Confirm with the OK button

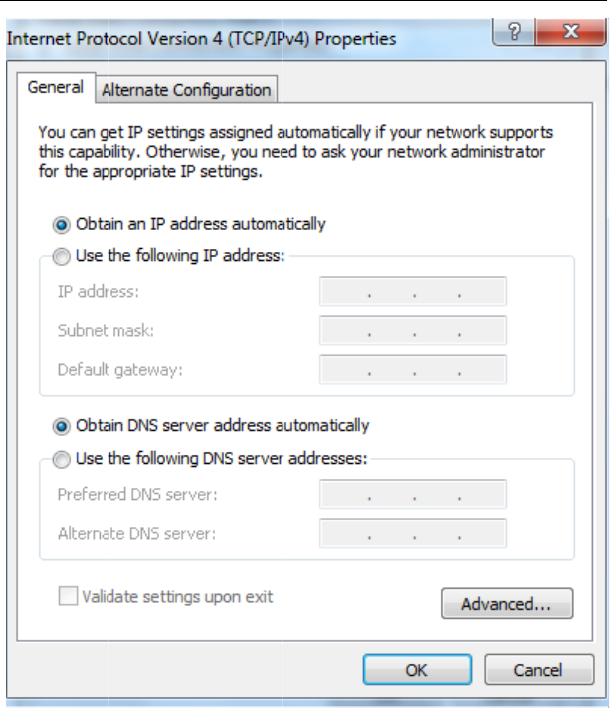[x=416, y=670]
